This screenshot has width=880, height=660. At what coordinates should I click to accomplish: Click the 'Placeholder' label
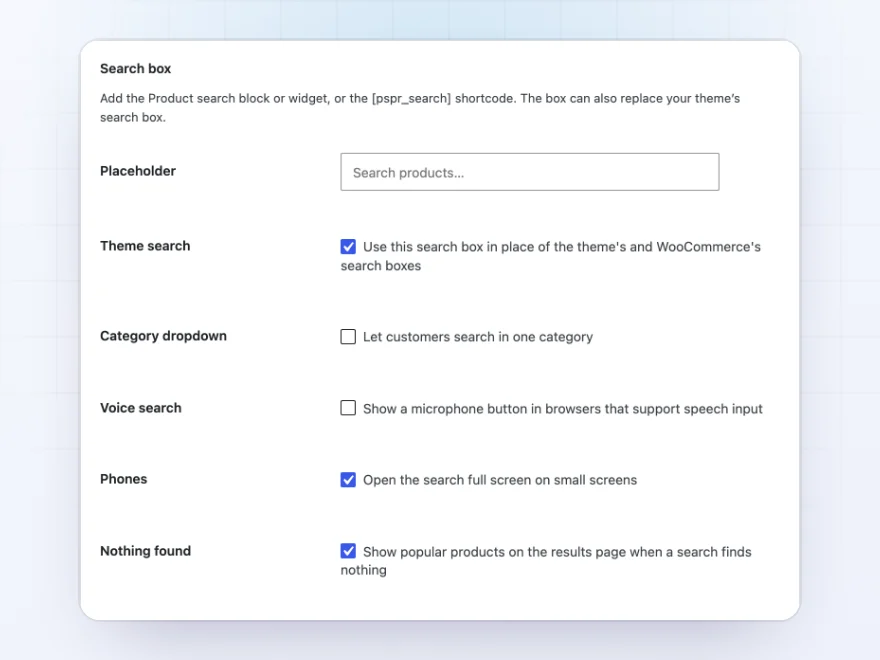tap(138, 171)
